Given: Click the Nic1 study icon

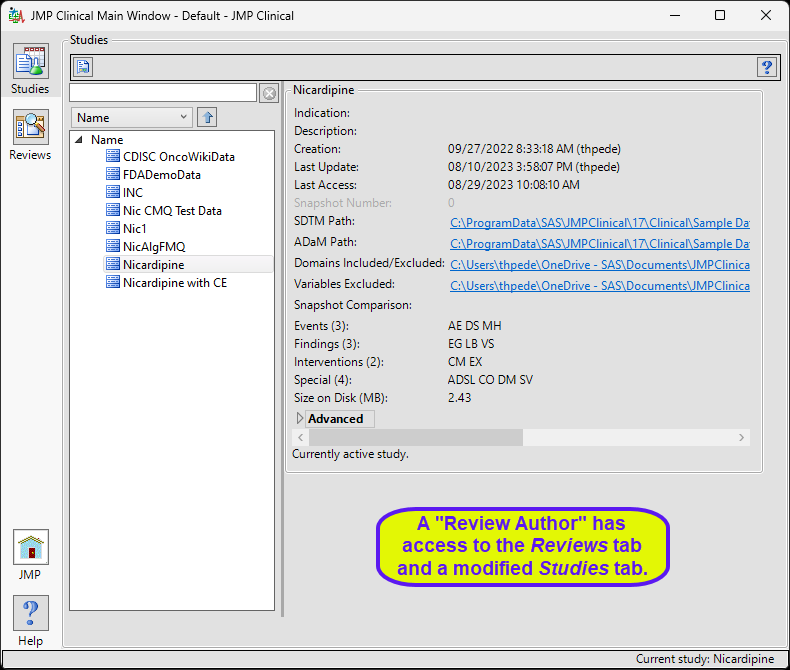Looking at the screenshot, I should [x=113, y=228].
